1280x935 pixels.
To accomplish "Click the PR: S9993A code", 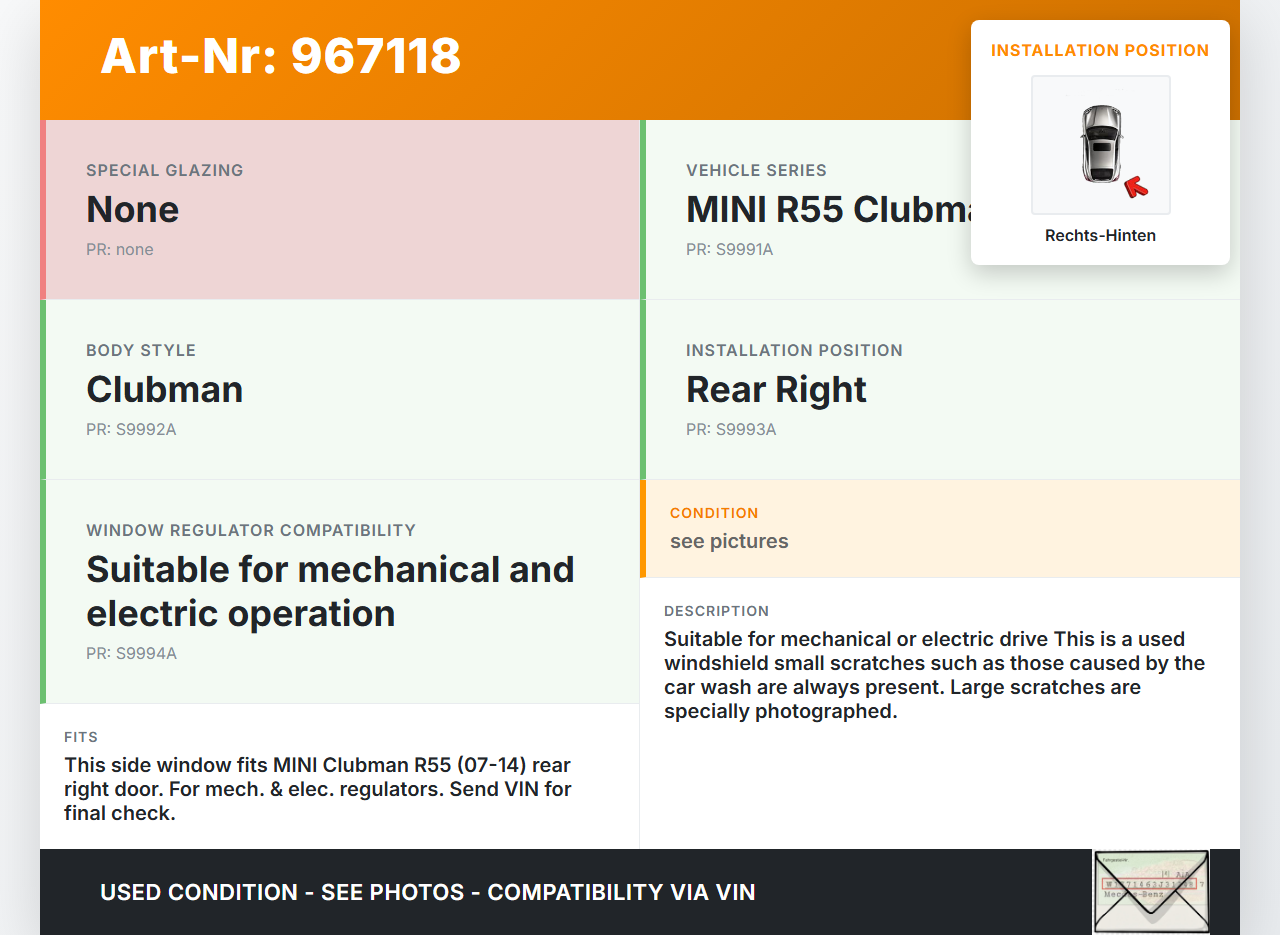I will coord(731,430).
